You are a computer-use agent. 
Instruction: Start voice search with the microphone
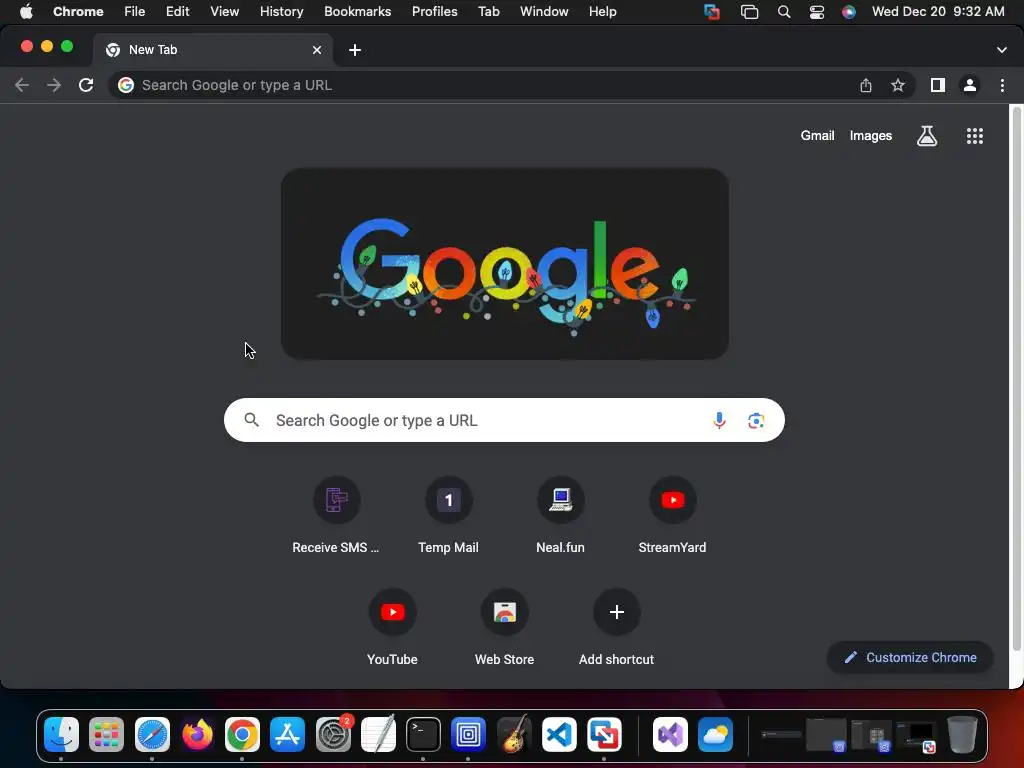click(719, 421)
